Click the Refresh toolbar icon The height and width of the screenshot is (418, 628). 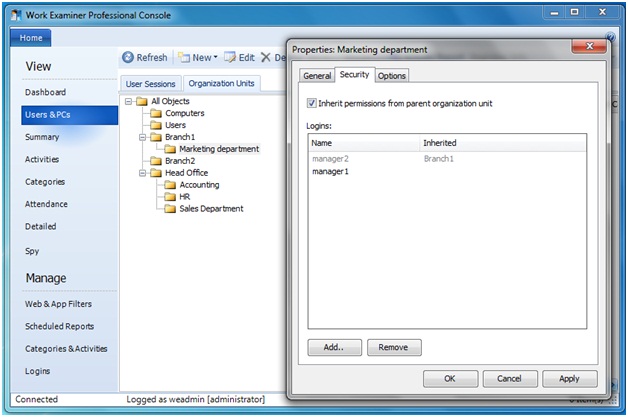coord(128,58)
